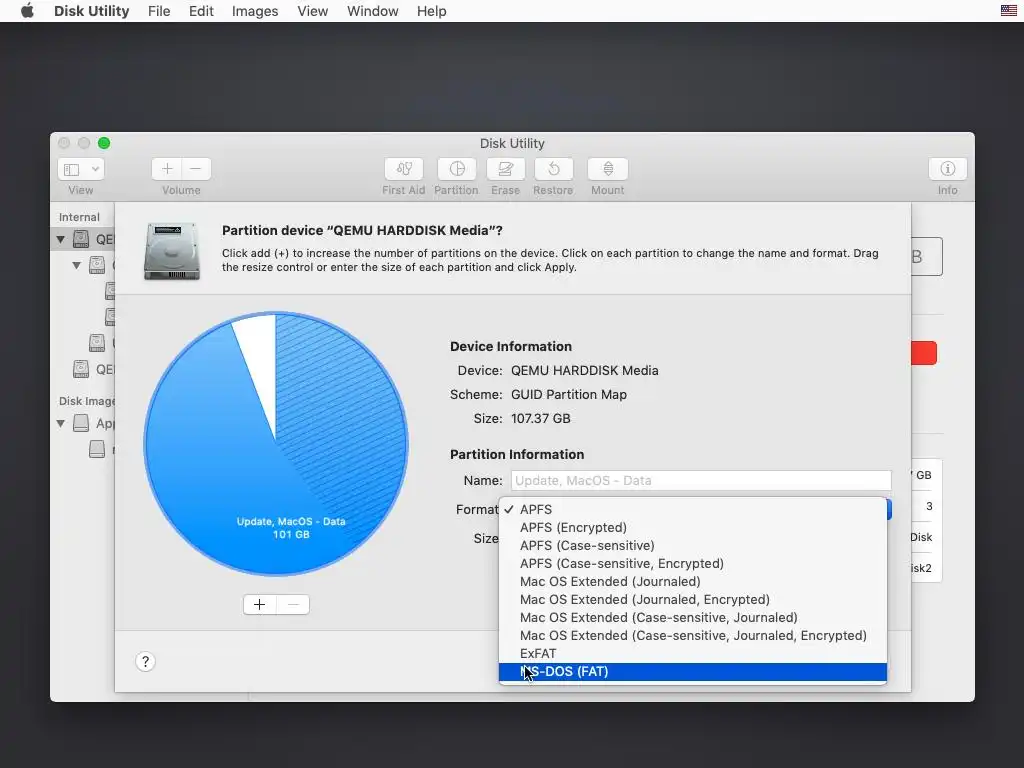This screenshot has height=768, width=1024.
Task: Choose Mac OS Extended (Journaled, Encrypted) format
Action: (693, 600)
